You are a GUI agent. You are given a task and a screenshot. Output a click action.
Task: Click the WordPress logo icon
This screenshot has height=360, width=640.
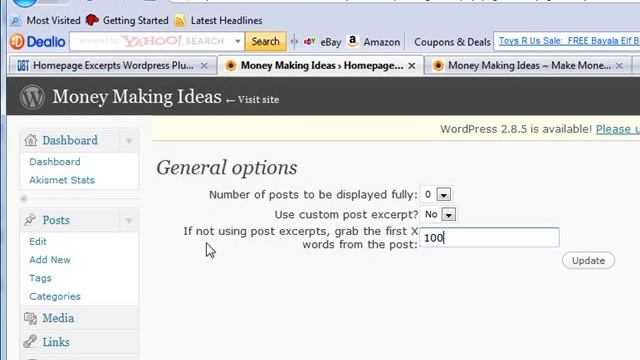click(x=32, y=97)
